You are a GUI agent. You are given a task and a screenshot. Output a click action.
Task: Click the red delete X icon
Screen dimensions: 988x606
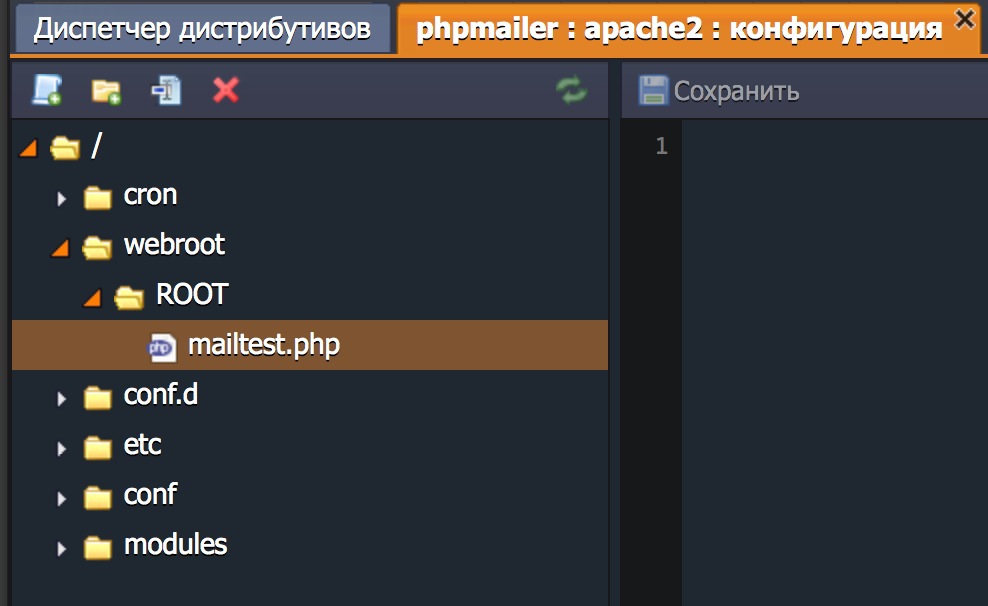pyautogui.click(x=226, y=91)
